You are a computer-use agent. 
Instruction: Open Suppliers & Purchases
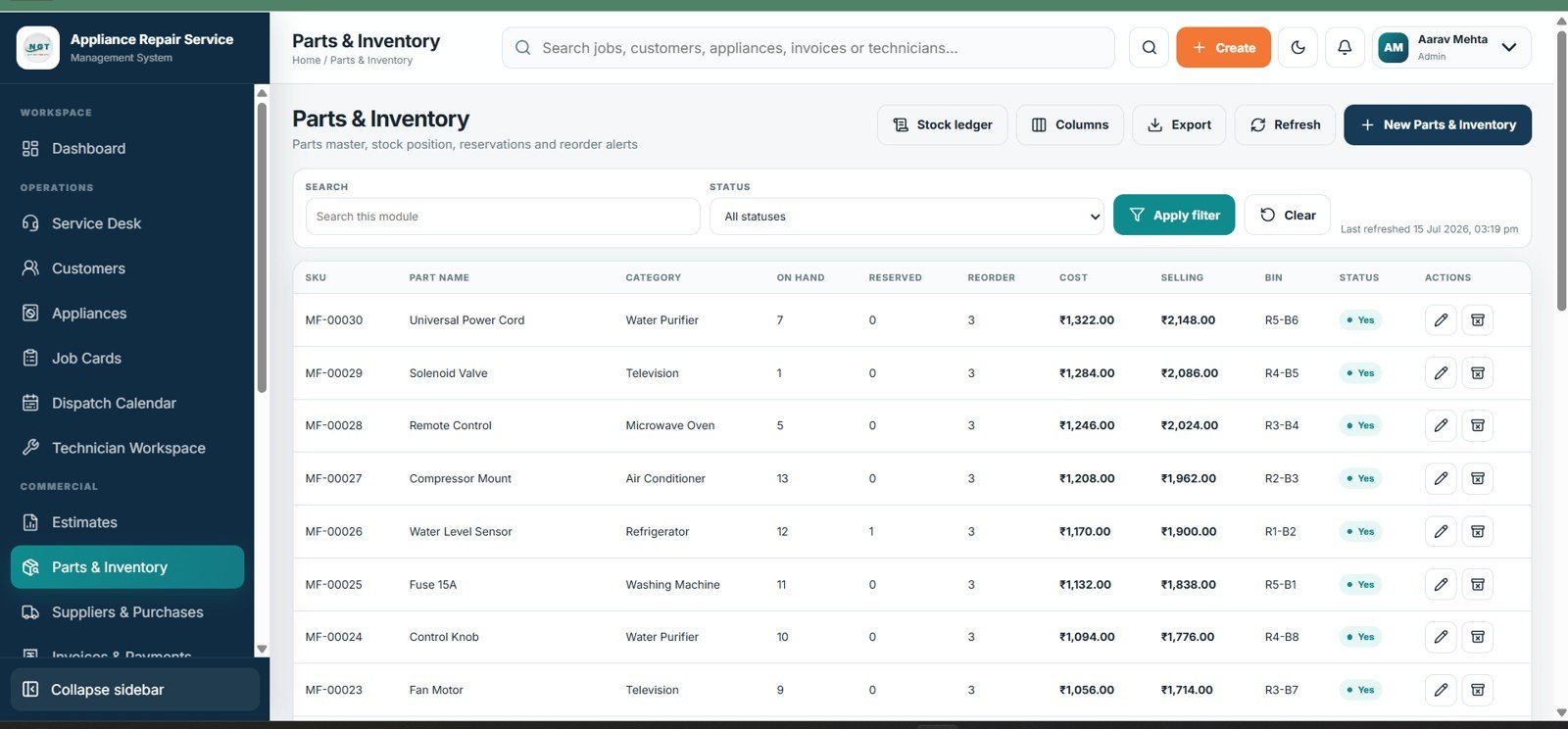(127, 612)
